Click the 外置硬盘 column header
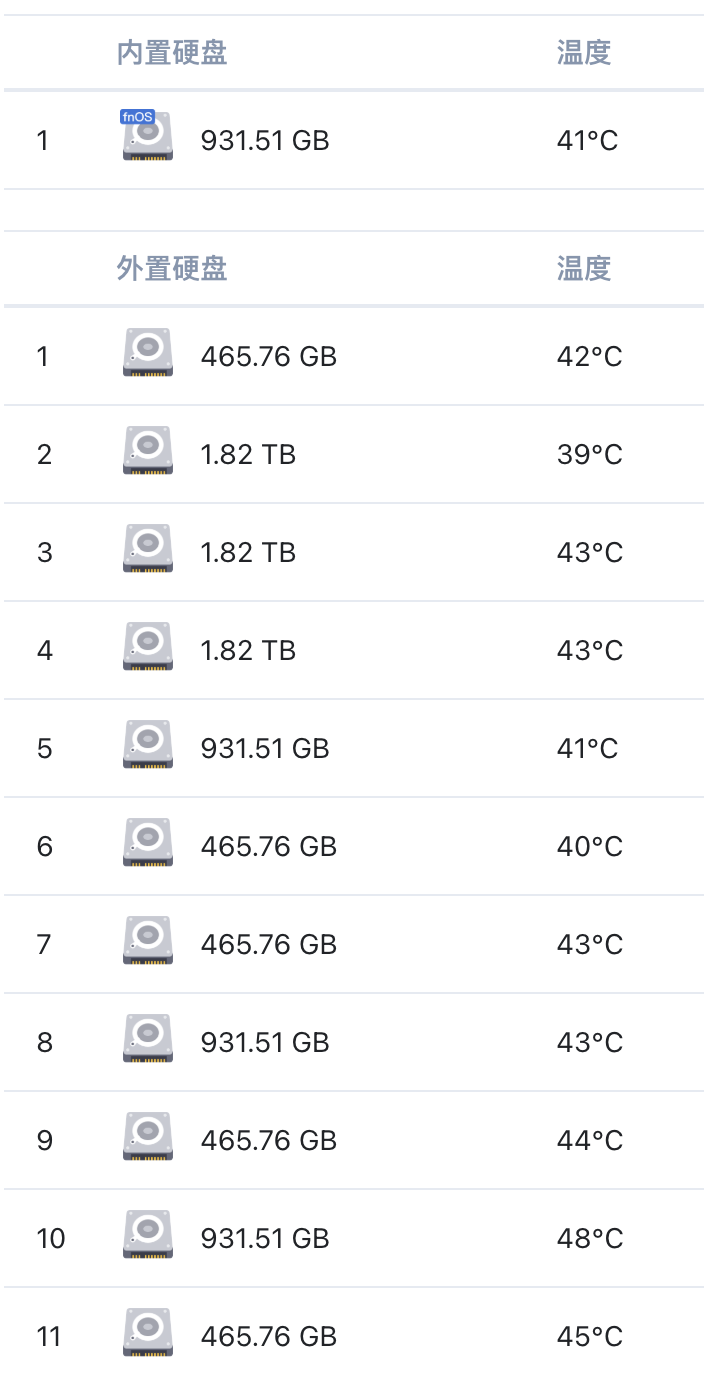704x1382 pixels. 172,268
